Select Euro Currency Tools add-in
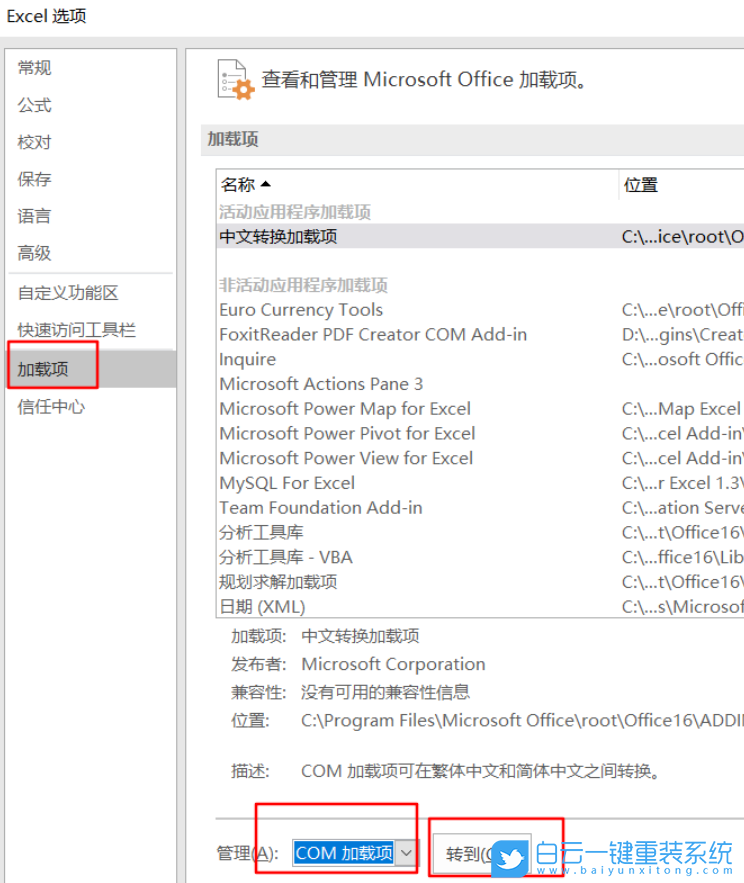The width and height of the screenshot is (744, 883). (480, 310)
